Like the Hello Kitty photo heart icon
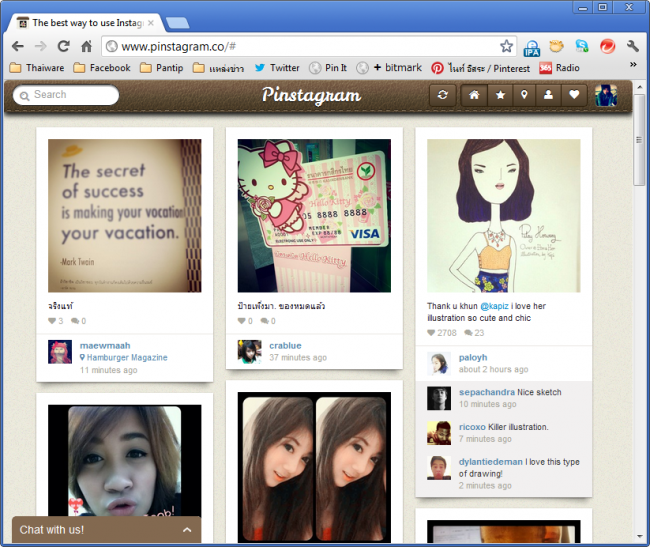This screenshot has height=547, width=650. click(x=241, y=321)
